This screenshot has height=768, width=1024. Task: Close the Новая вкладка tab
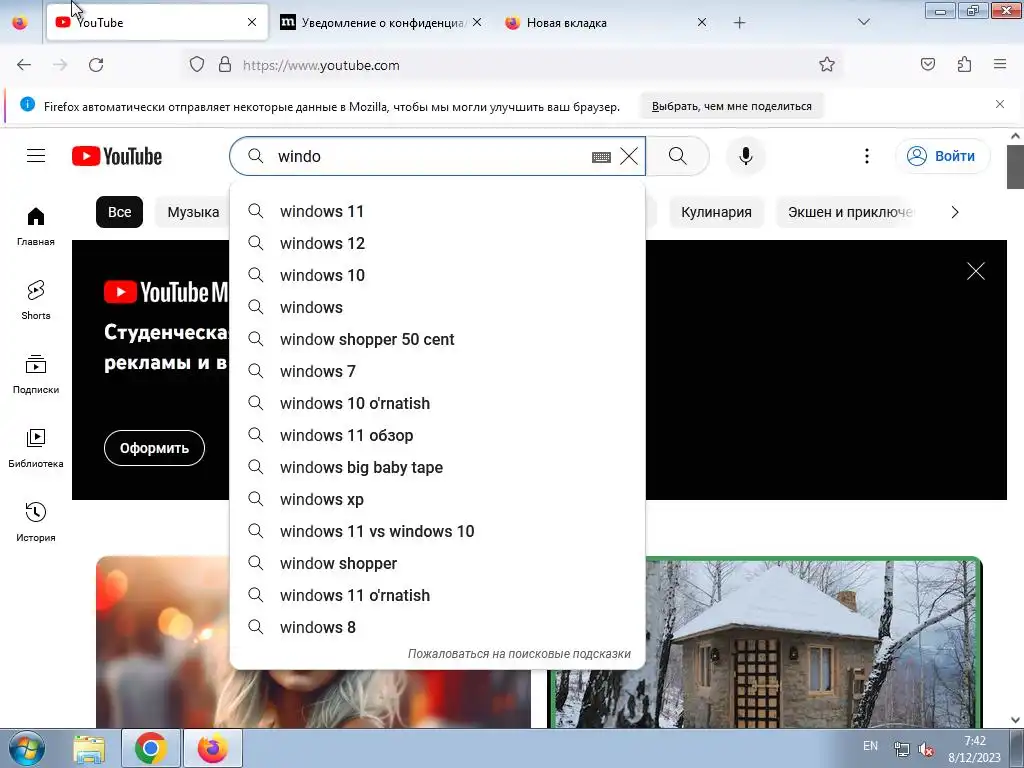tap(702, 22)
